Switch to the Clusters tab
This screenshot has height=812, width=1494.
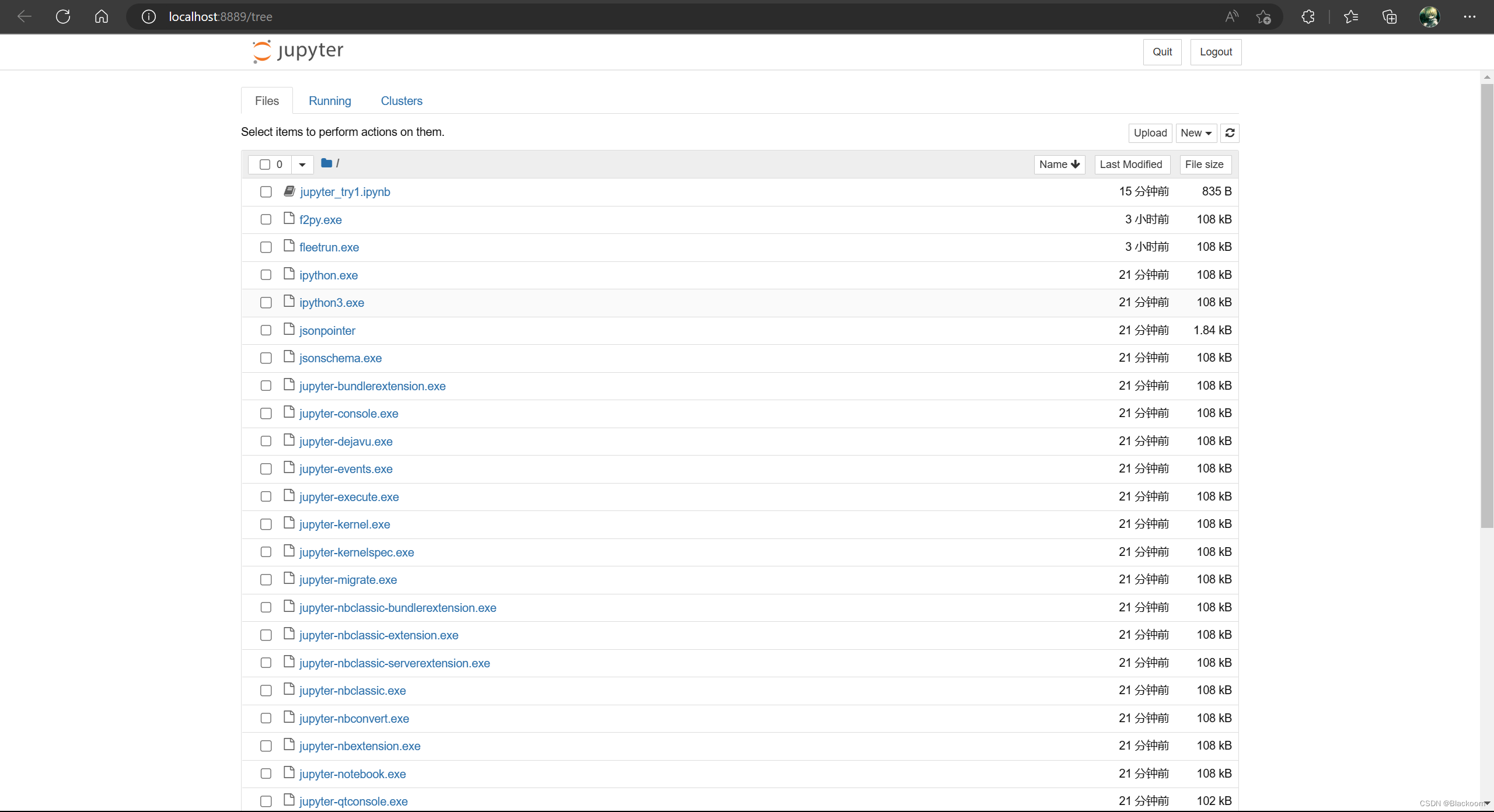[402, 101]
